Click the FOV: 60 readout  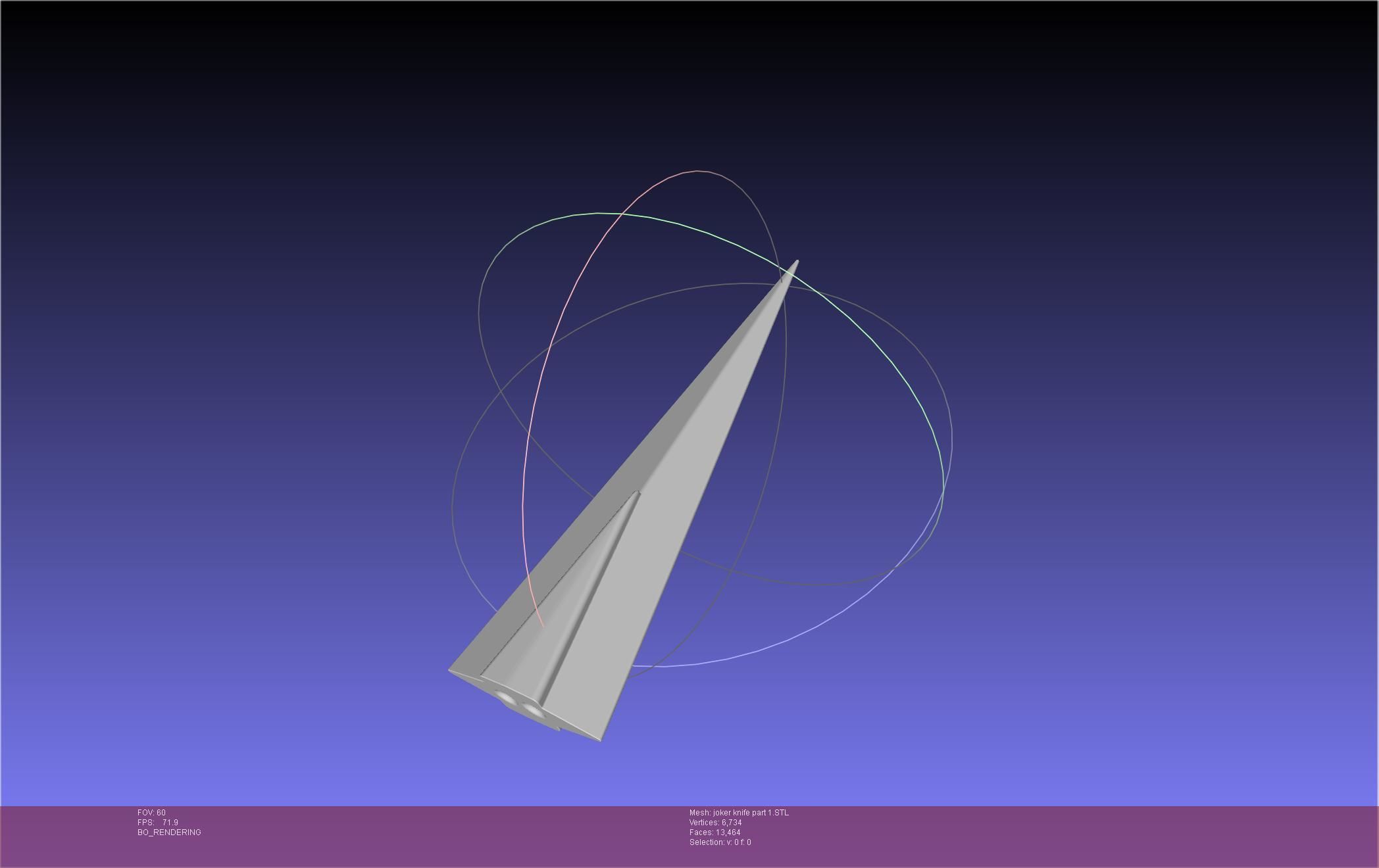point(151,813)
